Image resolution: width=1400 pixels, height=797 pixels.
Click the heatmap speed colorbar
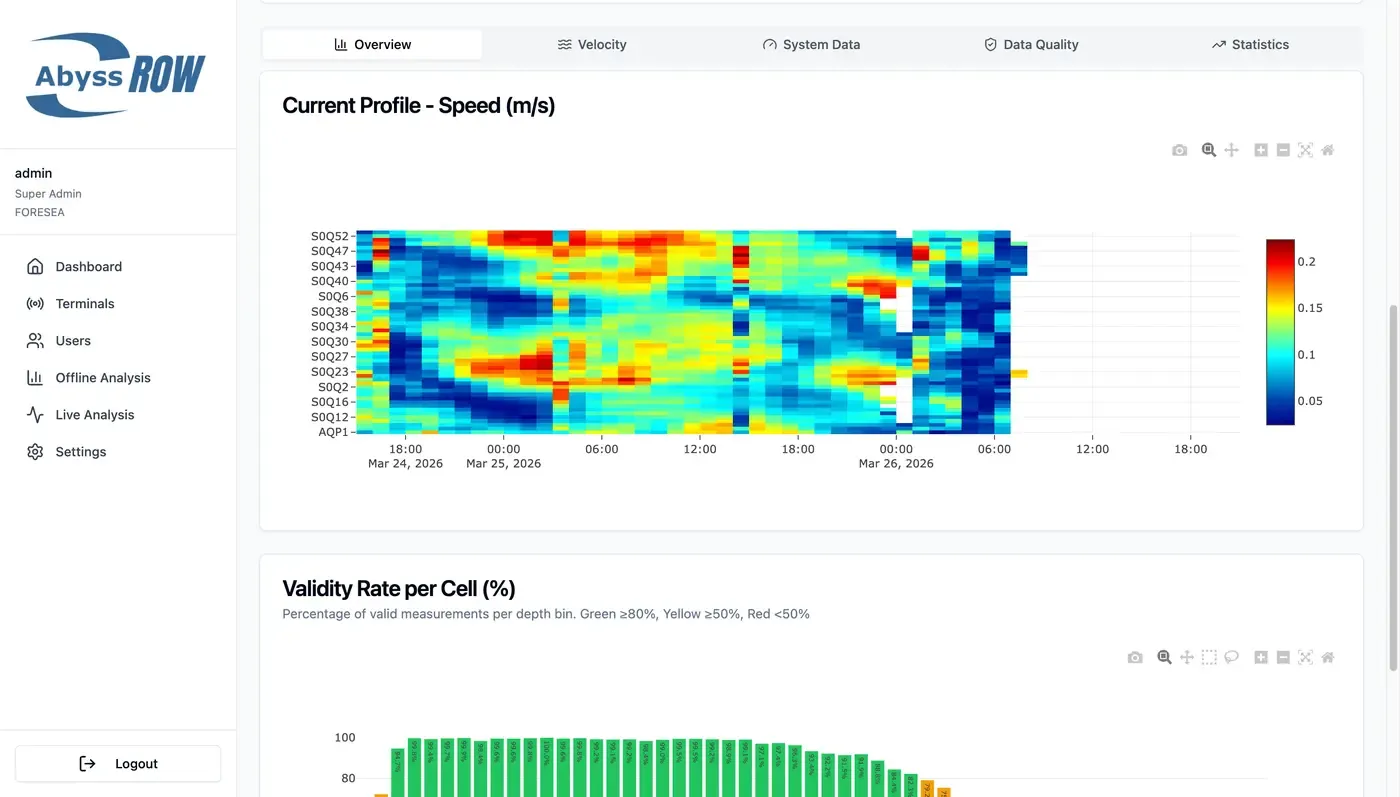tap(1280, 332)
